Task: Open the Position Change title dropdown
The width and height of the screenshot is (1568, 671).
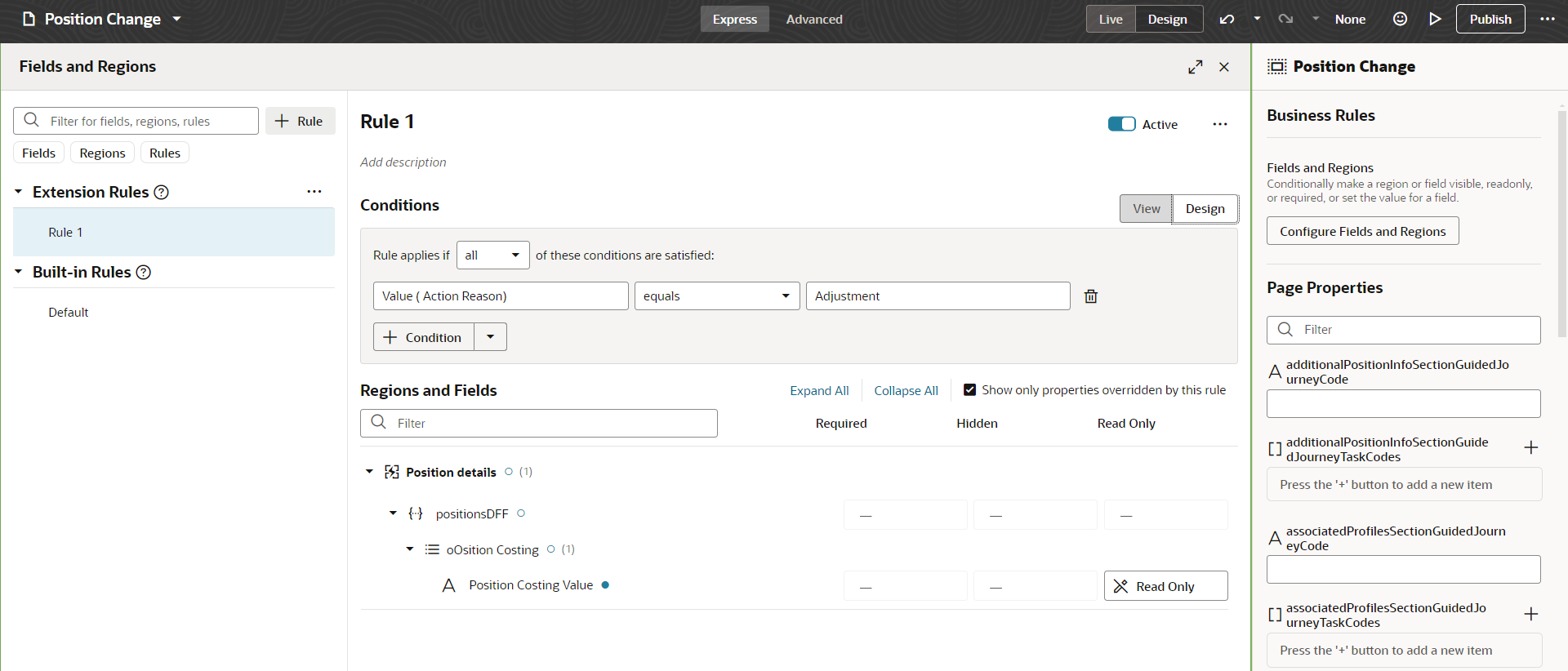Action: pyautogui.click(x=176, y=19)
